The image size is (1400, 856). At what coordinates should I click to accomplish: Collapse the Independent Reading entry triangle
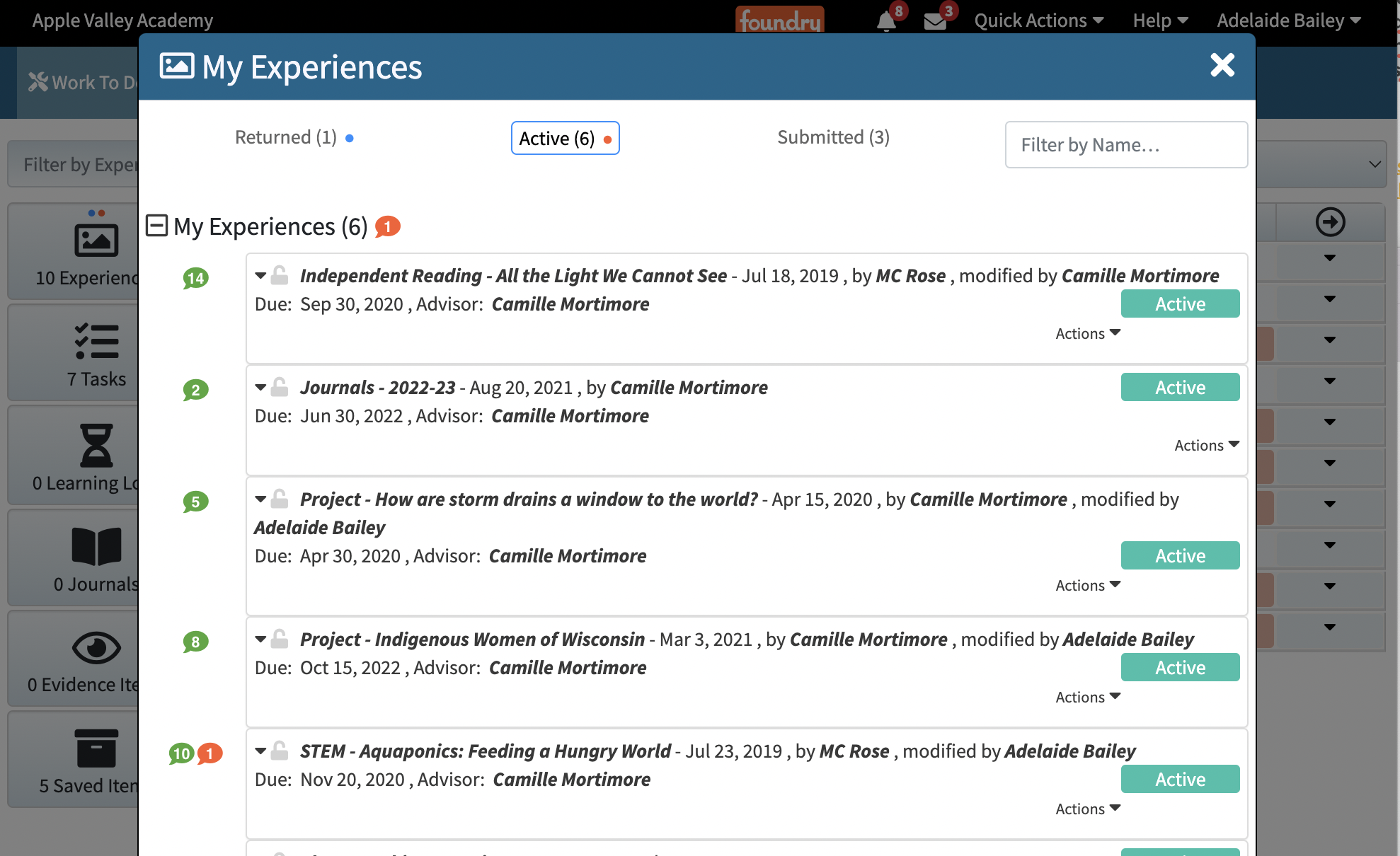point(260,276)
